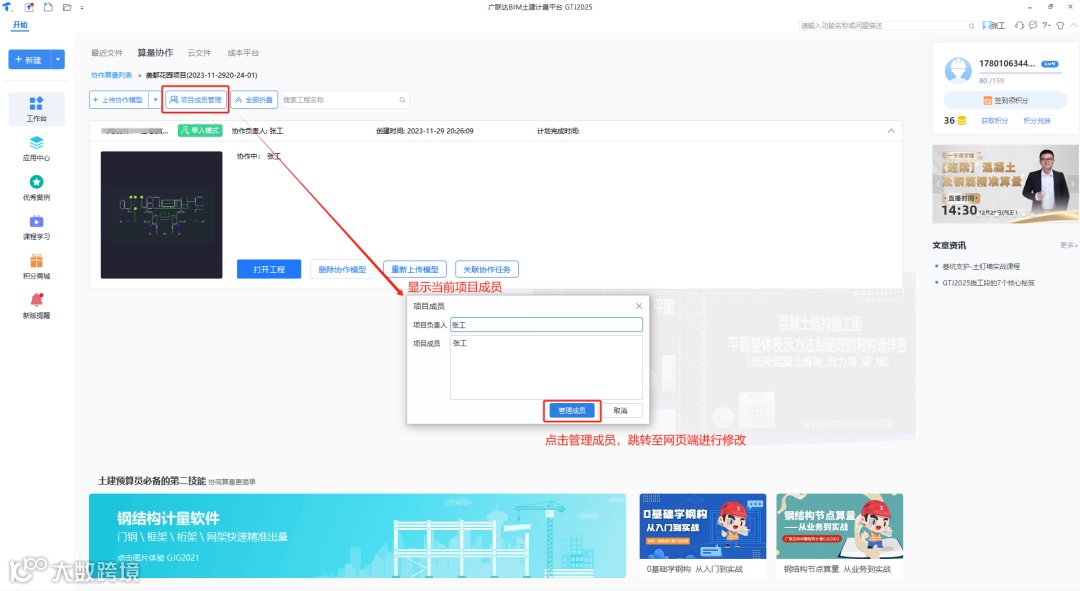Click the gold coins points icon
The width and height of the screenshot is (1080, 591).
click(x=962, y=121)
